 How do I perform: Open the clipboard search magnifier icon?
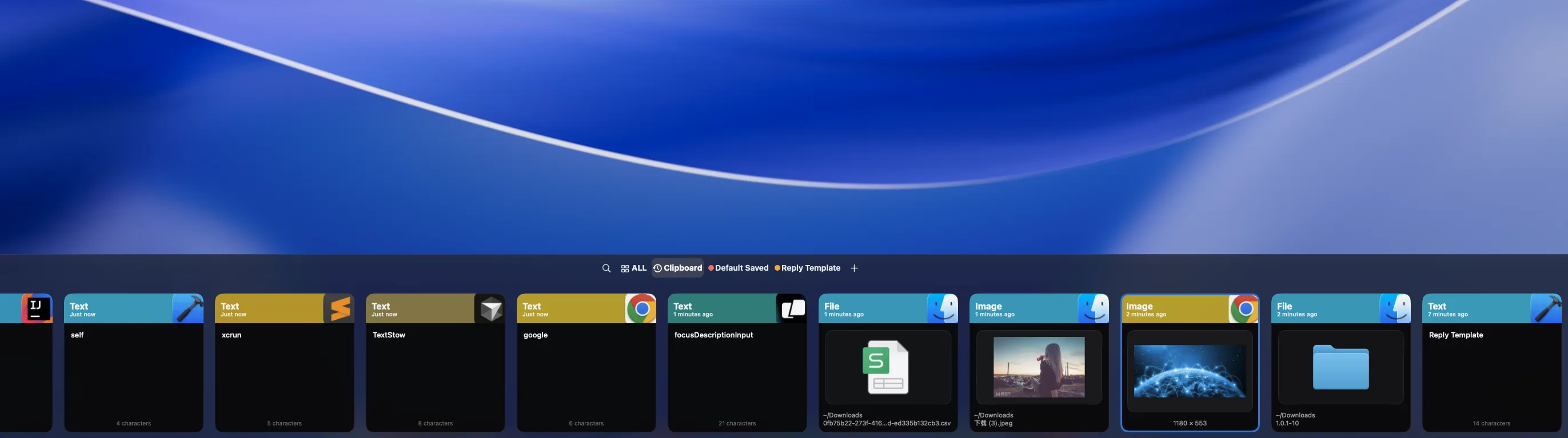[607, 268]
